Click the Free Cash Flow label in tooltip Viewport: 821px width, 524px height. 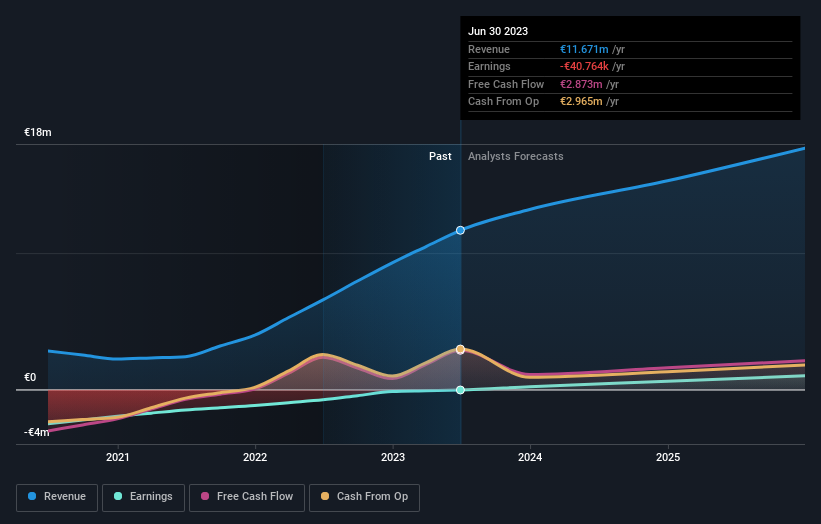pos(506,84)
